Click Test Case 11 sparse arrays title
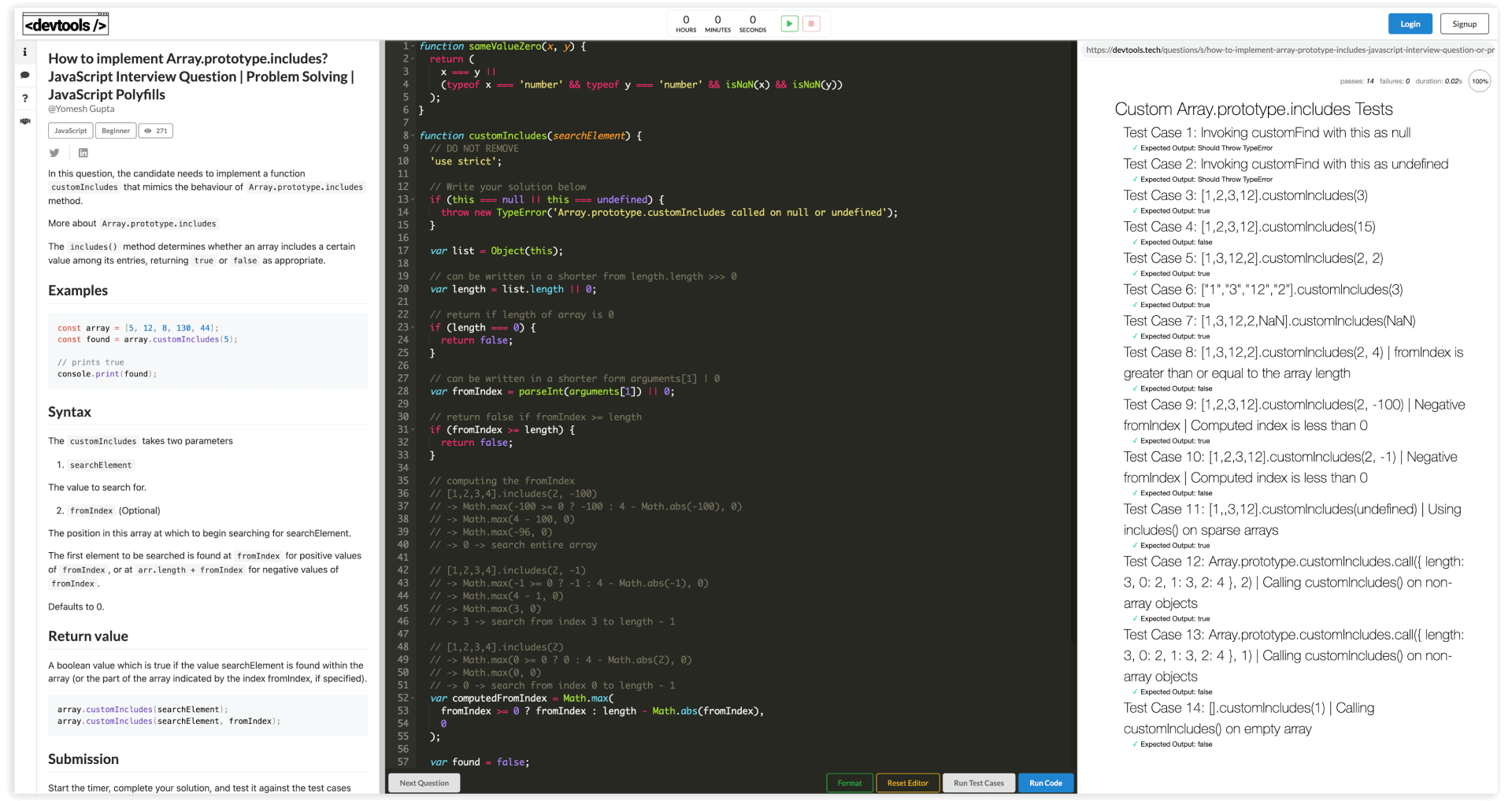1512x801 pixels. pyautogui.click(x=1292, y=520)
